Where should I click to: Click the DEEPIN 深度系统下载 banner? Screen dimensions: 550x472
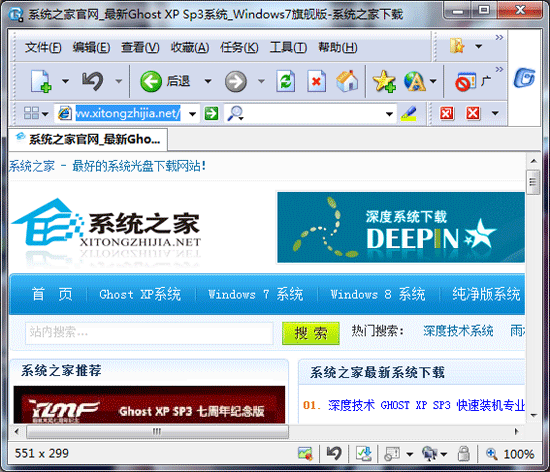[x=401, y=227]
